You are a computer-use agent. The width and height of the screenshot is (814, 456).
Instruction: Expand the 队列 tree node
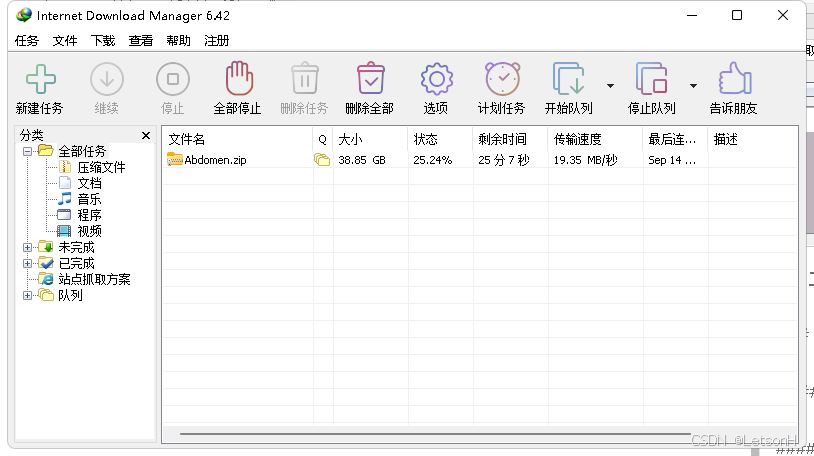(28, 296)
